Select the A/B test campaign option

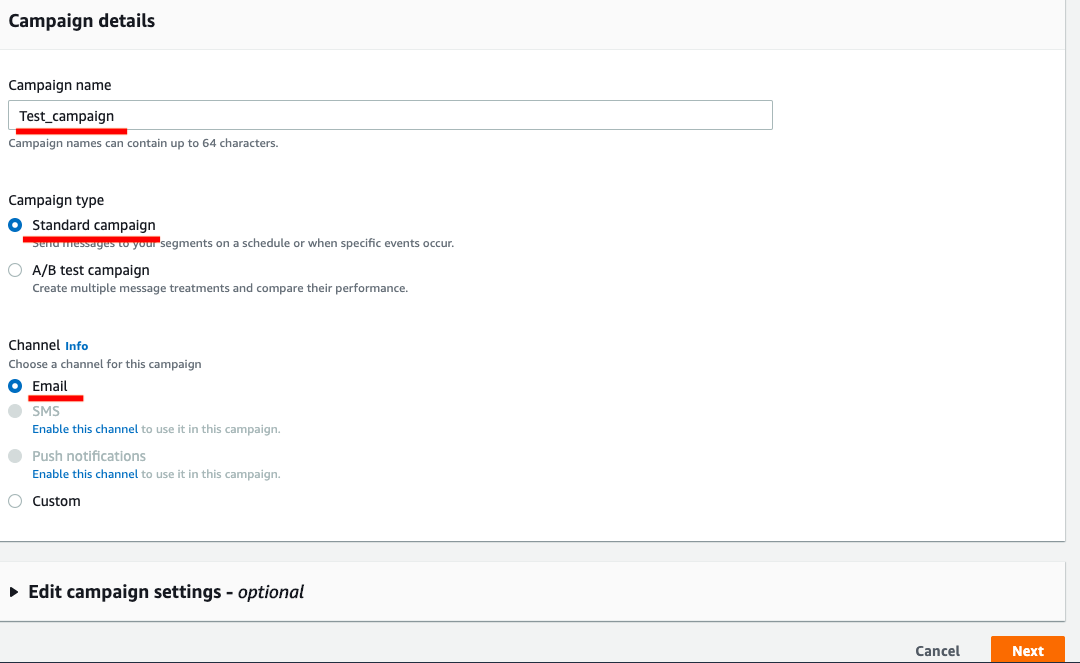(x=15, y=270)
